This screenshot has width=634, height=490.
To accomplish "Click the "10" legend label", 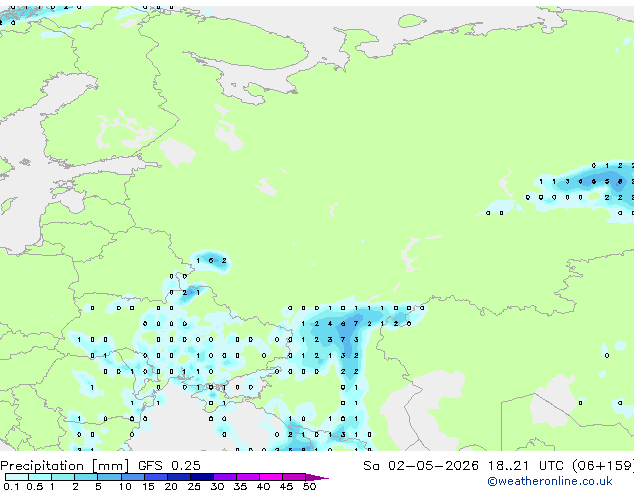I will pos(125,486).
